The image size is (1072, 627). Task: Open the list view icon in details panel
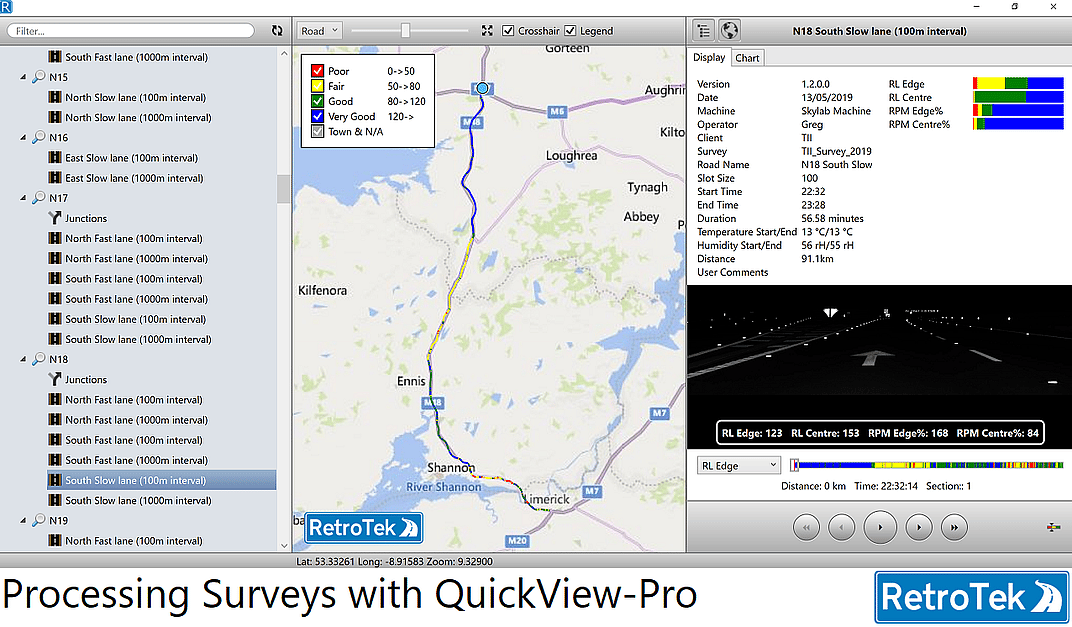click(x=704, y=31)
